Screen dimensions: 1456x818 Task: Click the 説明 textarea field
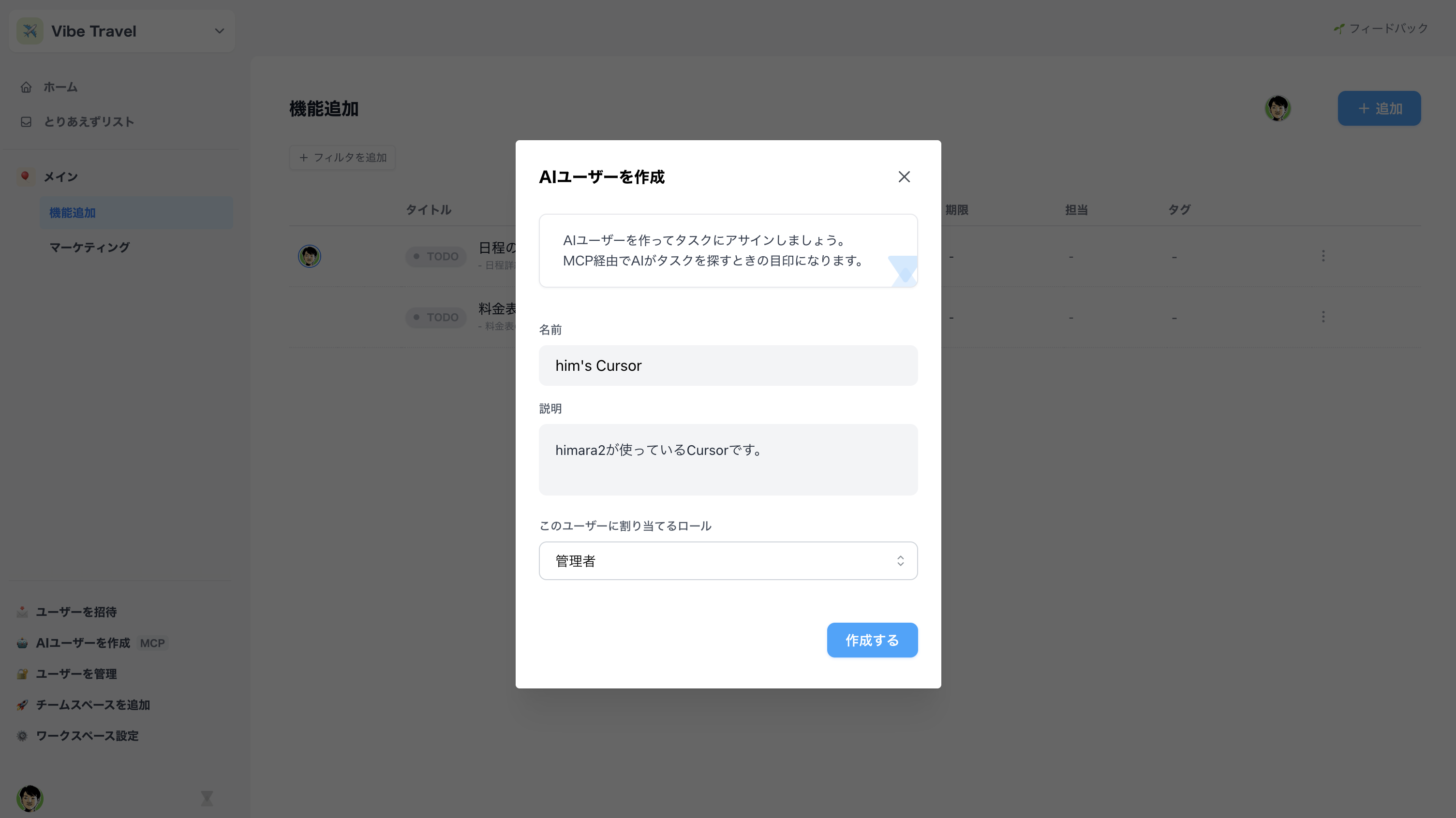point(728,459)
